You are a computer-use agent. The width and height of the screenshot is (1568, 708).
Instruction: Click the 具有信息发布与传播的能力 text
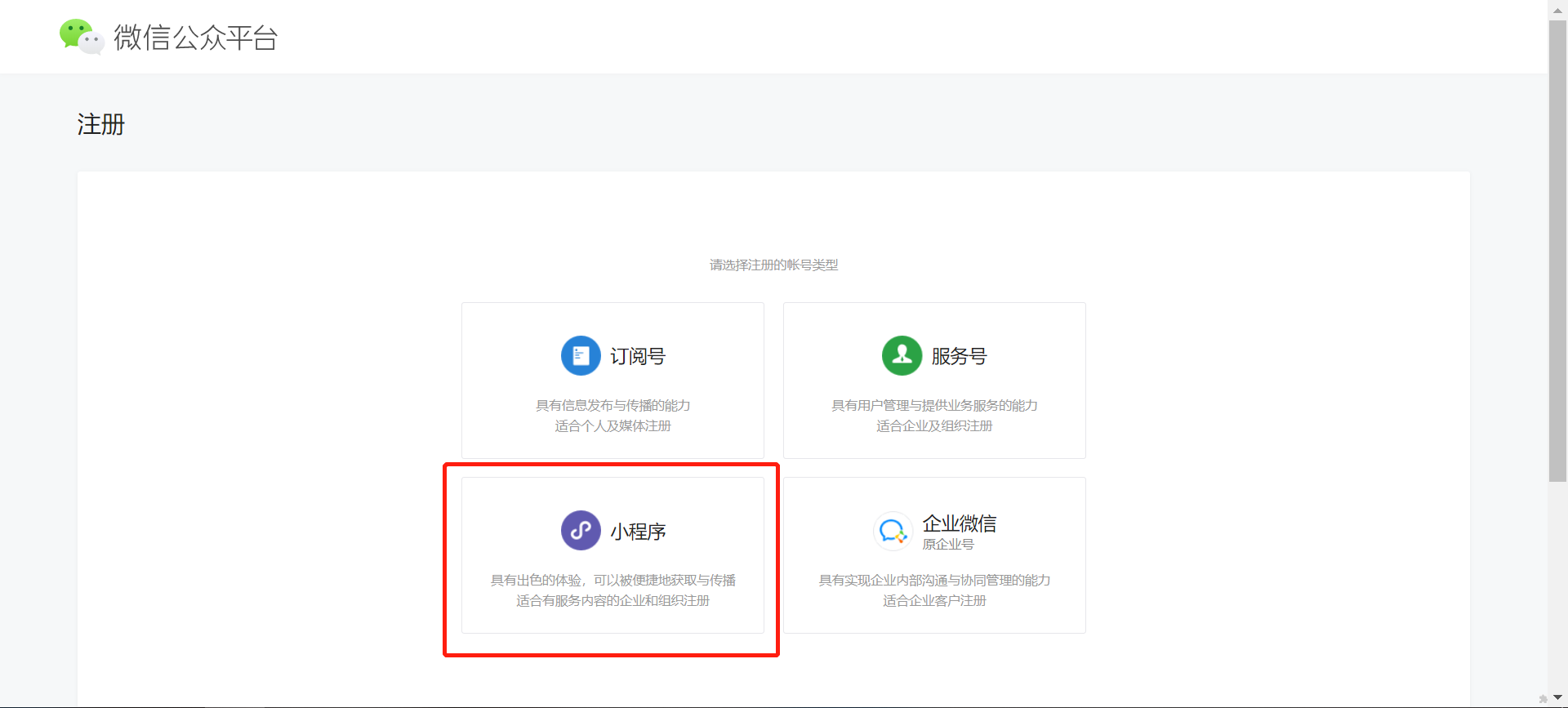point(612,406)
